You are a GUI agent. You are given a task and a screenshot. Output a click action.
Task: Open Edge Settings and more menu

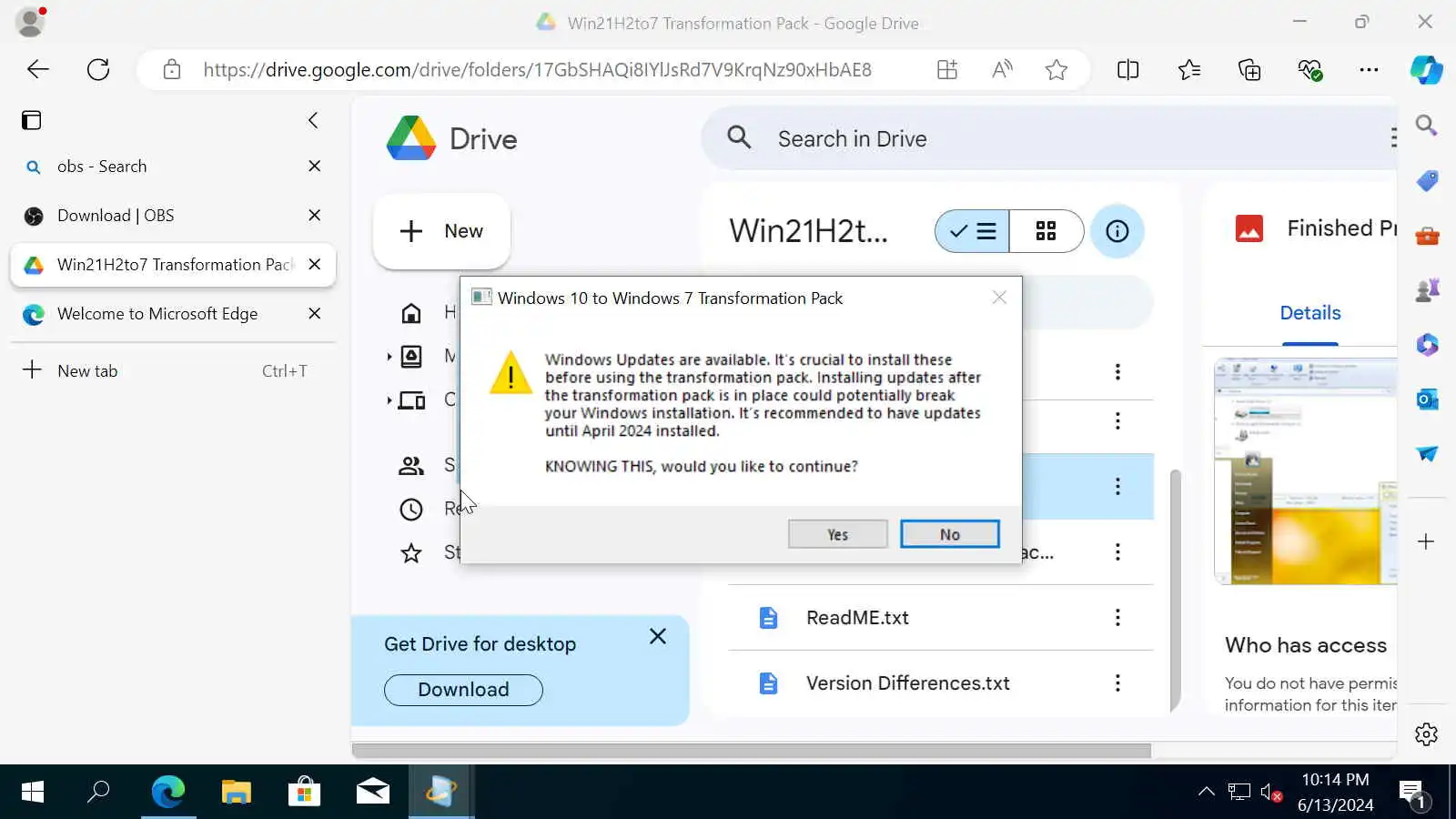coord(1369,69)
